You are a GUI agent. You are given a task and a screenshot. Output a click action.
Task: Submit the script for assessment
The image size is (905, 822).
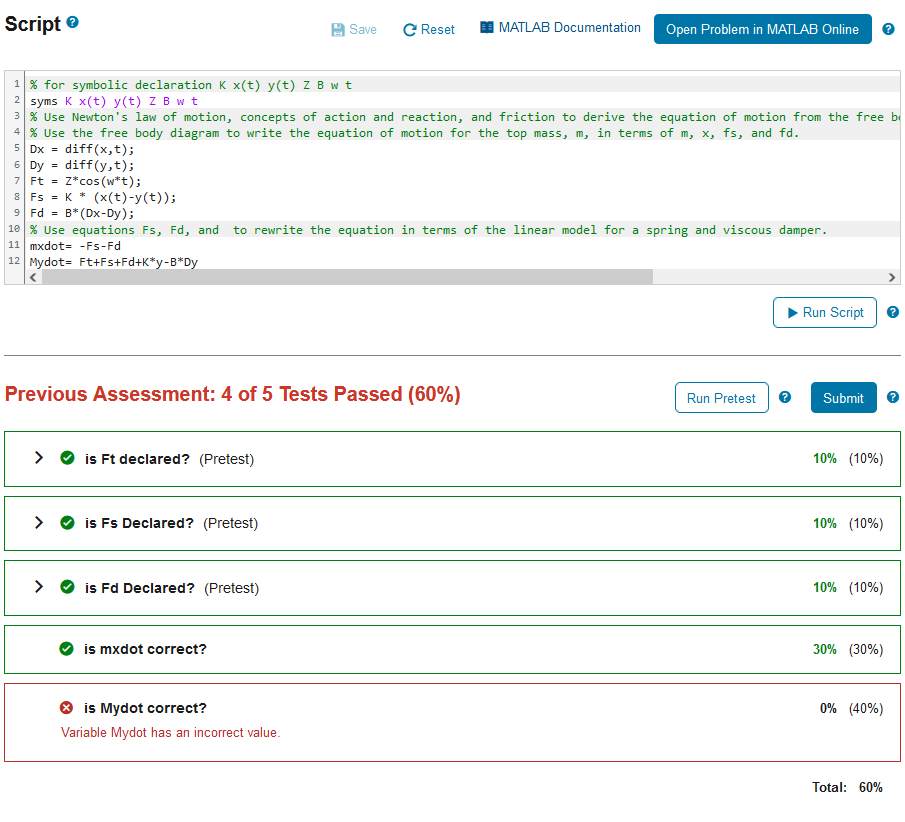[x=843, y=397]
